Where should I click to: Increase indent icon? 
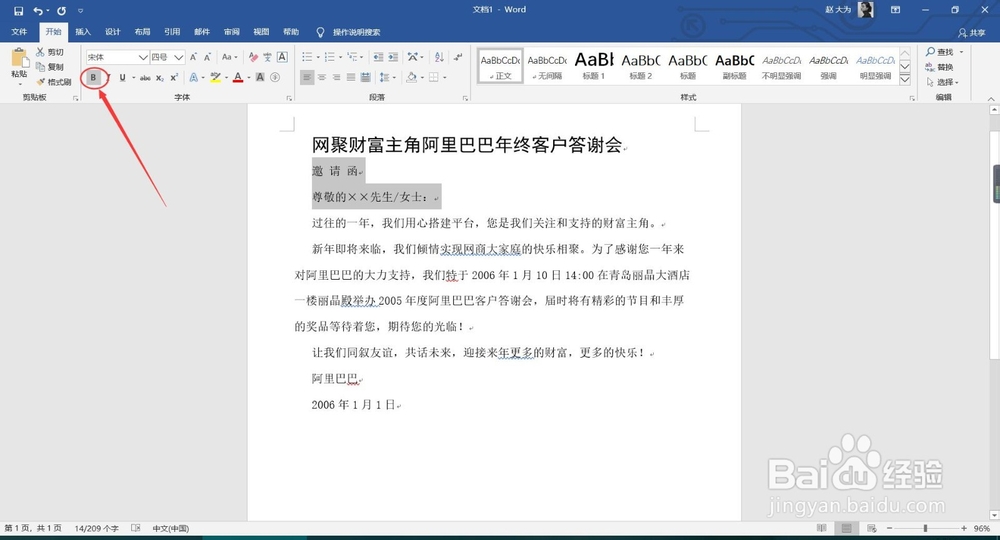(x=393, y=57)
